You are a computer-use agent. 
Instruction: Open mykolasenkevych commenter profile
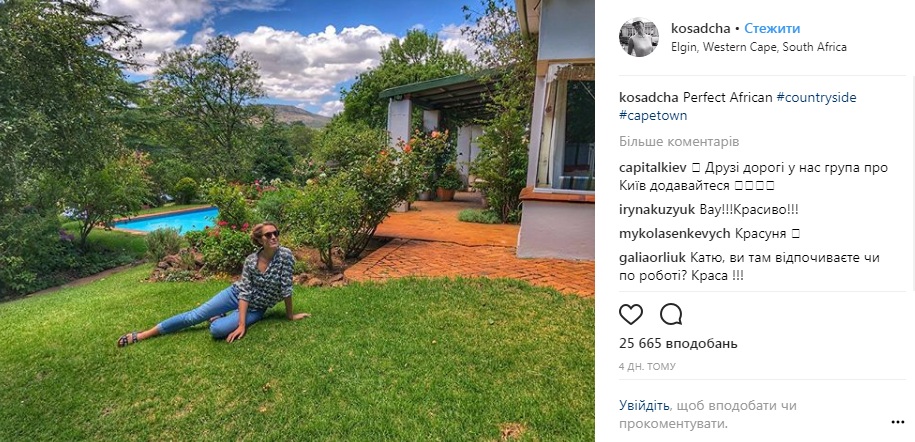(675, 234)
